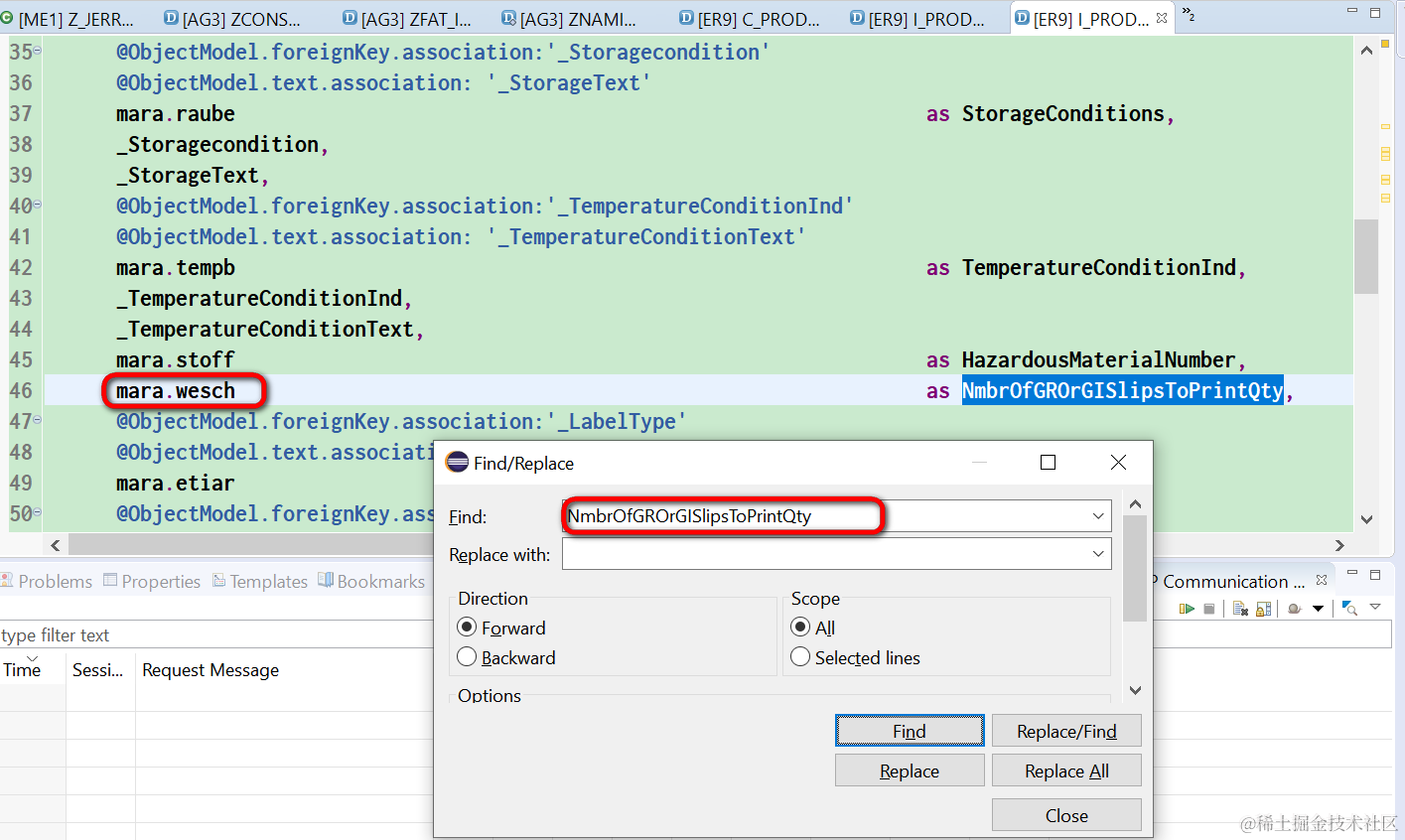Maximize the editor area pane
The width and height of the screenshot is (1405, 840).
[x=1375, y=12]
